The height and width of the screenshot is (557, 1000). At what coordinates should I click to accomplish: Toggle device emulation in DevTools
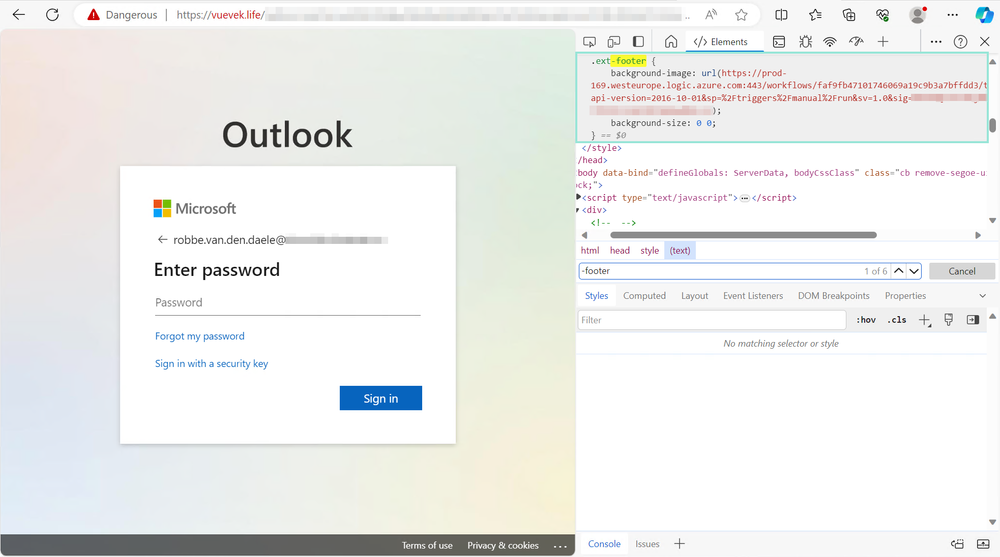[613, 42]
